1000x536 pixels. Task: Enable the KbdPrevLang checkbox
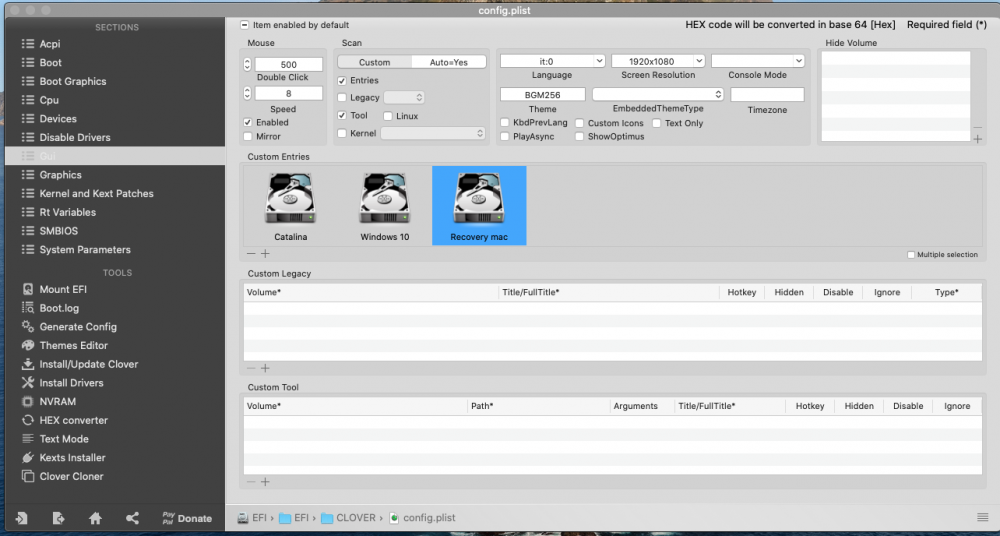(x=505, y=123)
